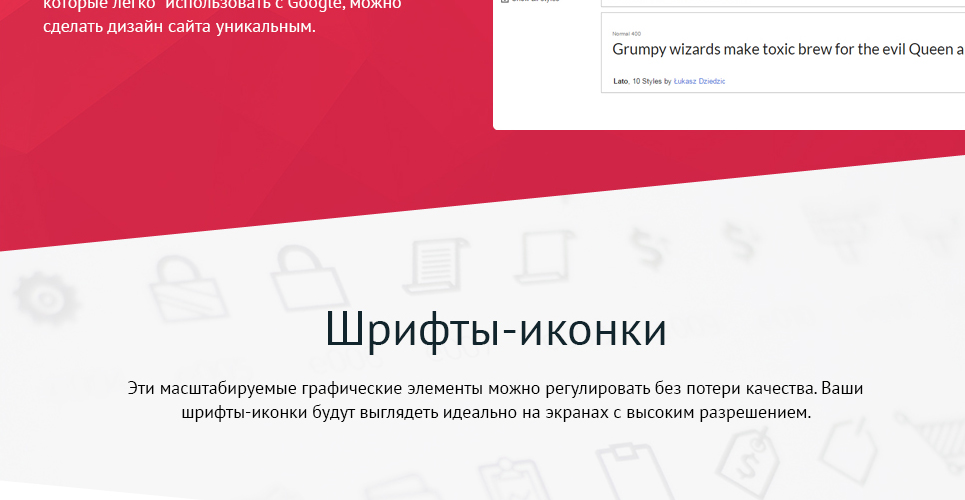Screen dimensions: 965x500
Task: Click the Lato font name
Action: pos(620,81)
